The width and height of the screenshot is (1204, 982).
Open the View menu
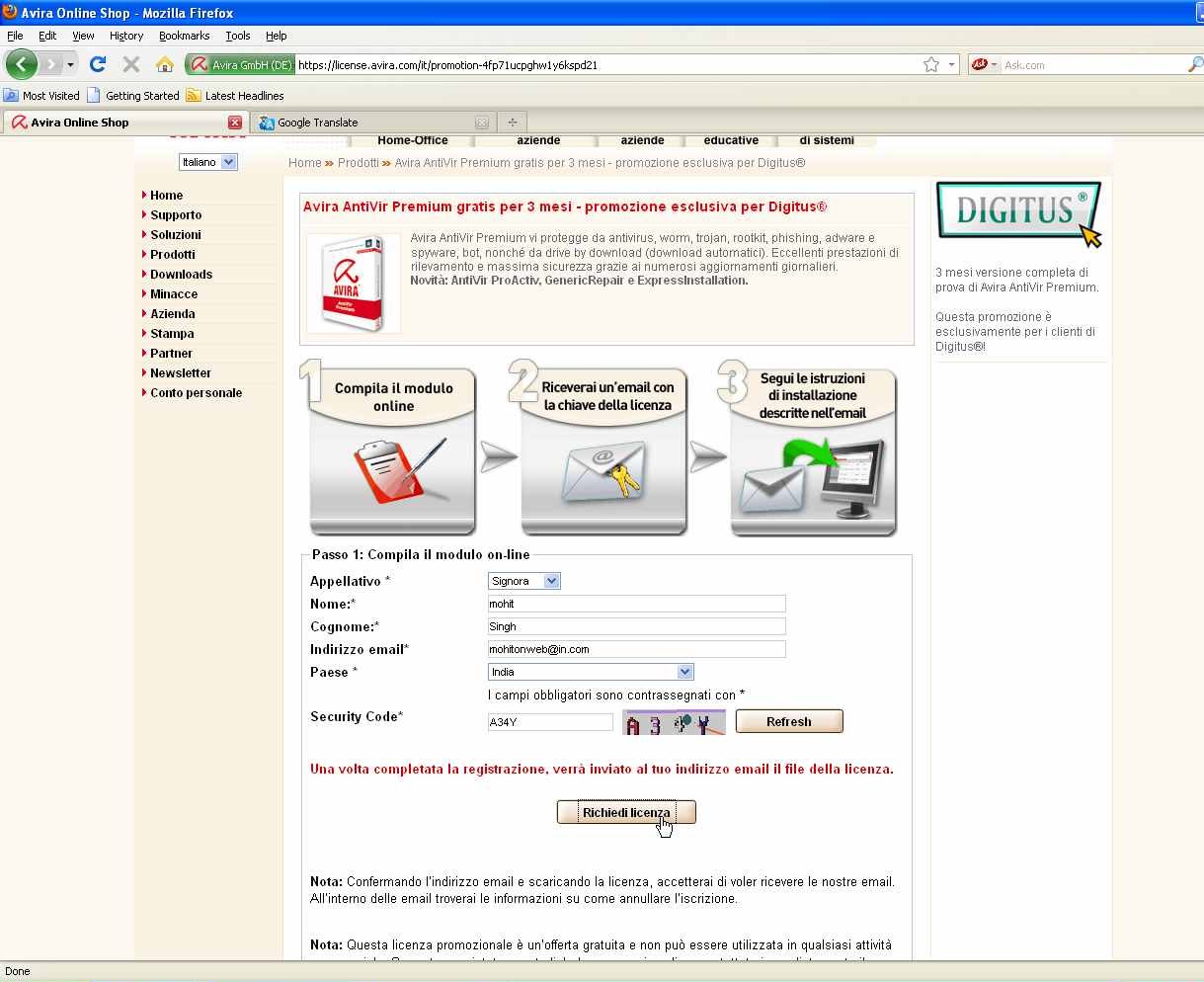(x=83, y=36)
